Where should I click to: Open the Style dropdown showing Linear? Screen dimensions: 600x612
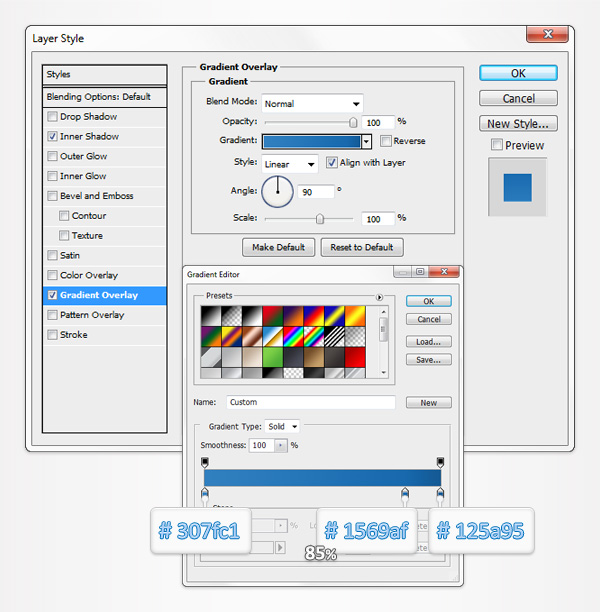[290, 164]
